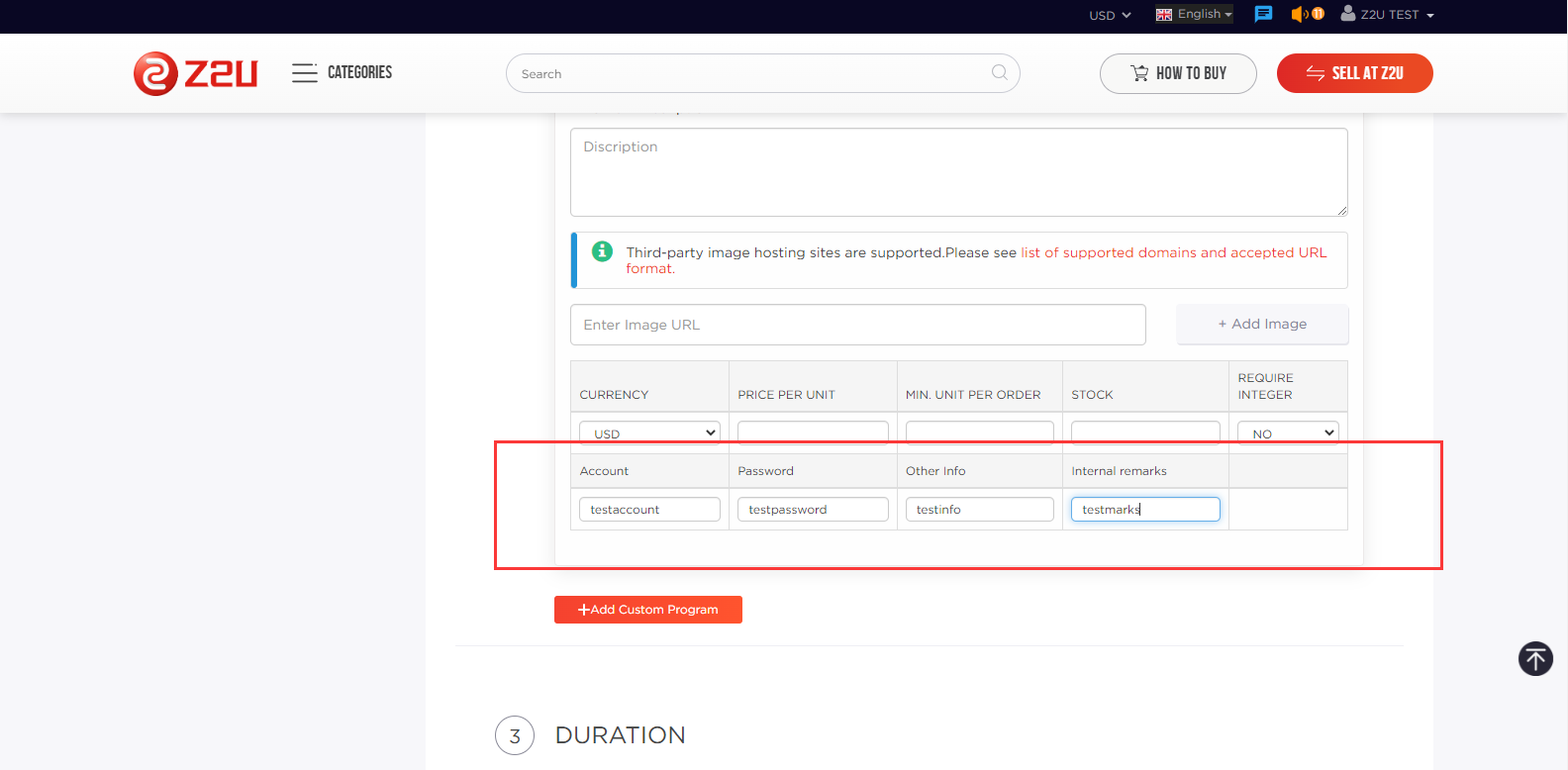
Task: Focus the Enter Image URL field
Action: coord(857,325)
